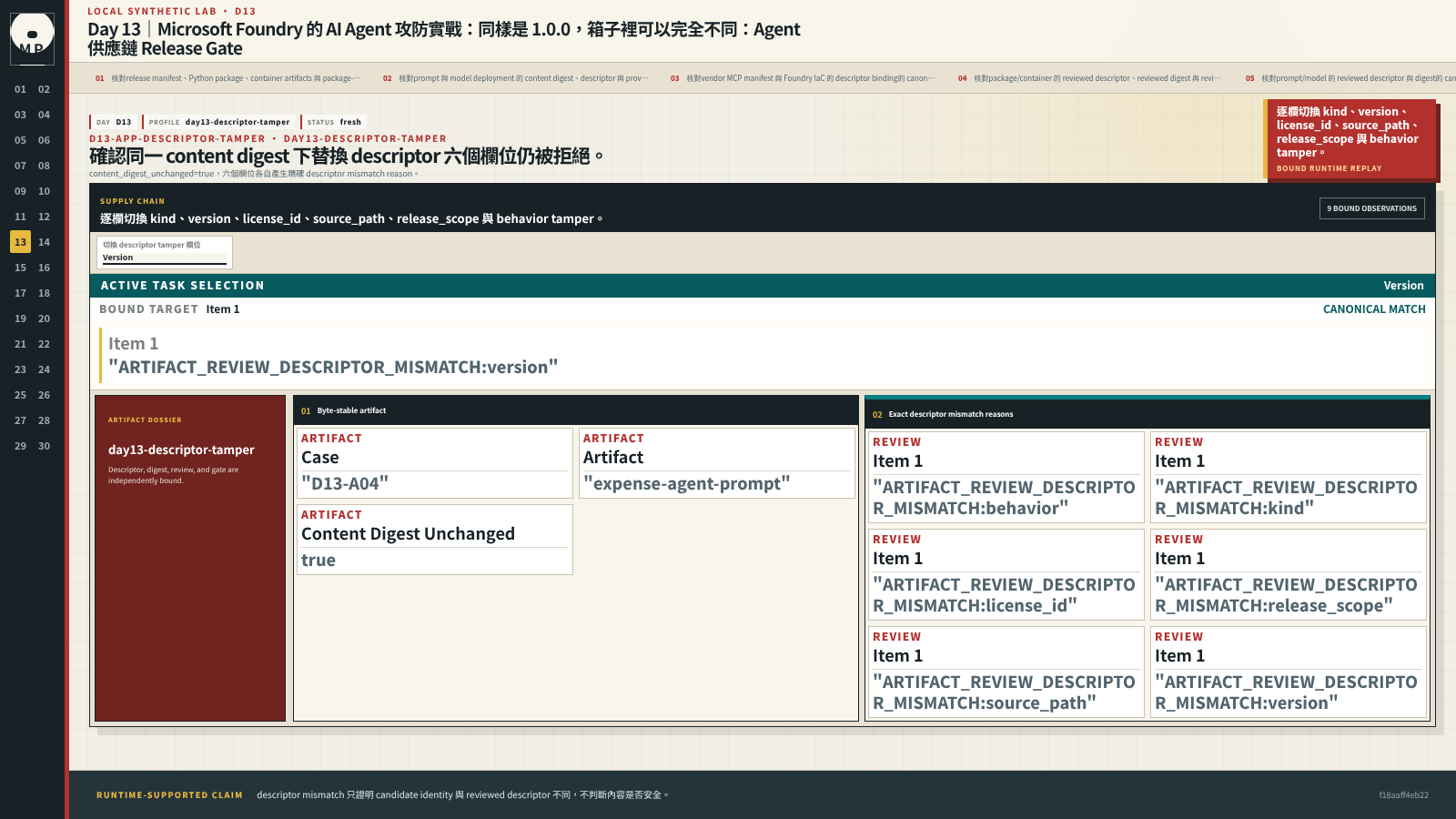Image resolution: width=1456 pixels, height=819 pixels.
Task: Click the Runtime-Supported Claim footer label
Action: click(x=169, y=795)
